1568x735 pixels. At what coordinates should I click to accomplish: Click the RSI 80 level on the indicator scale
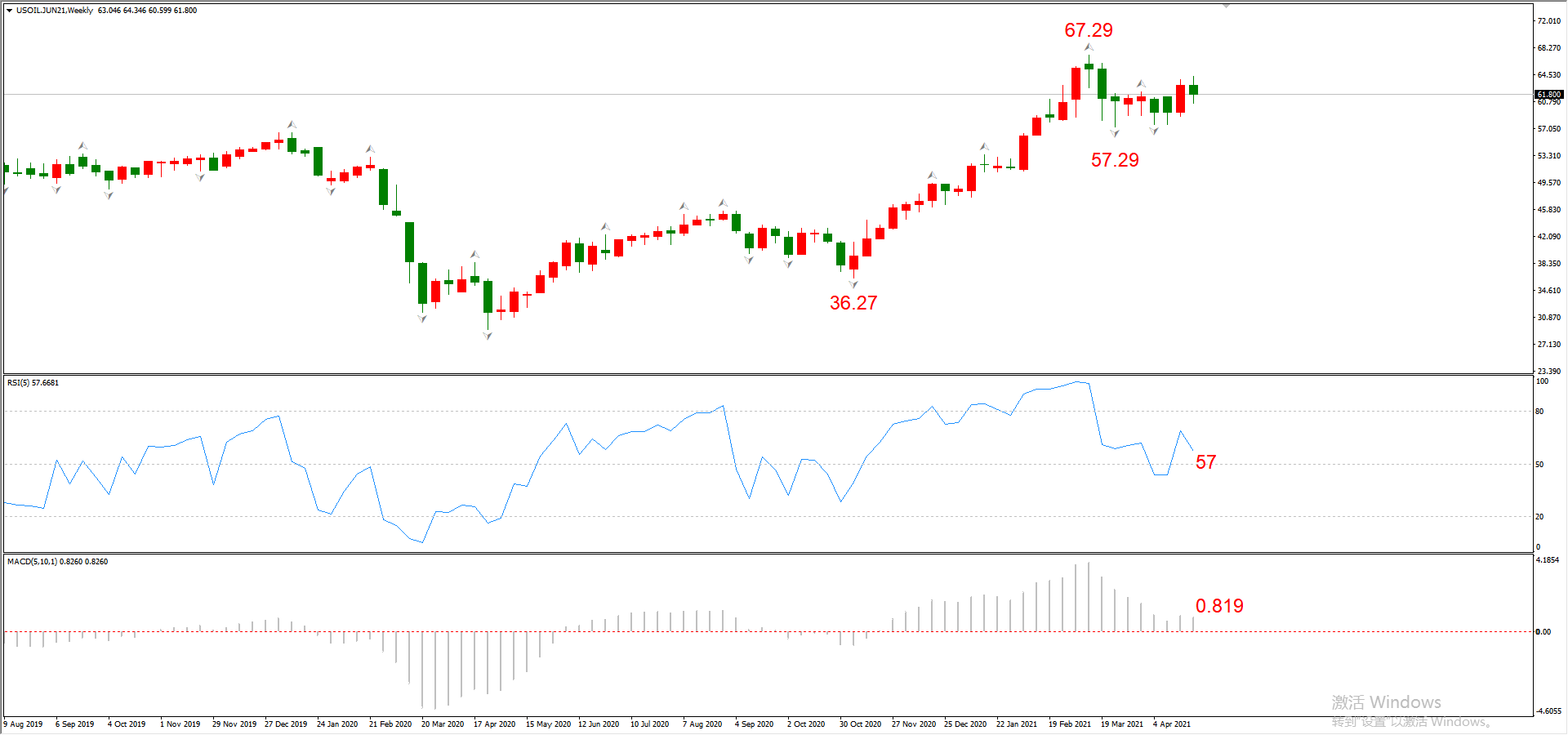point(1539,412)
